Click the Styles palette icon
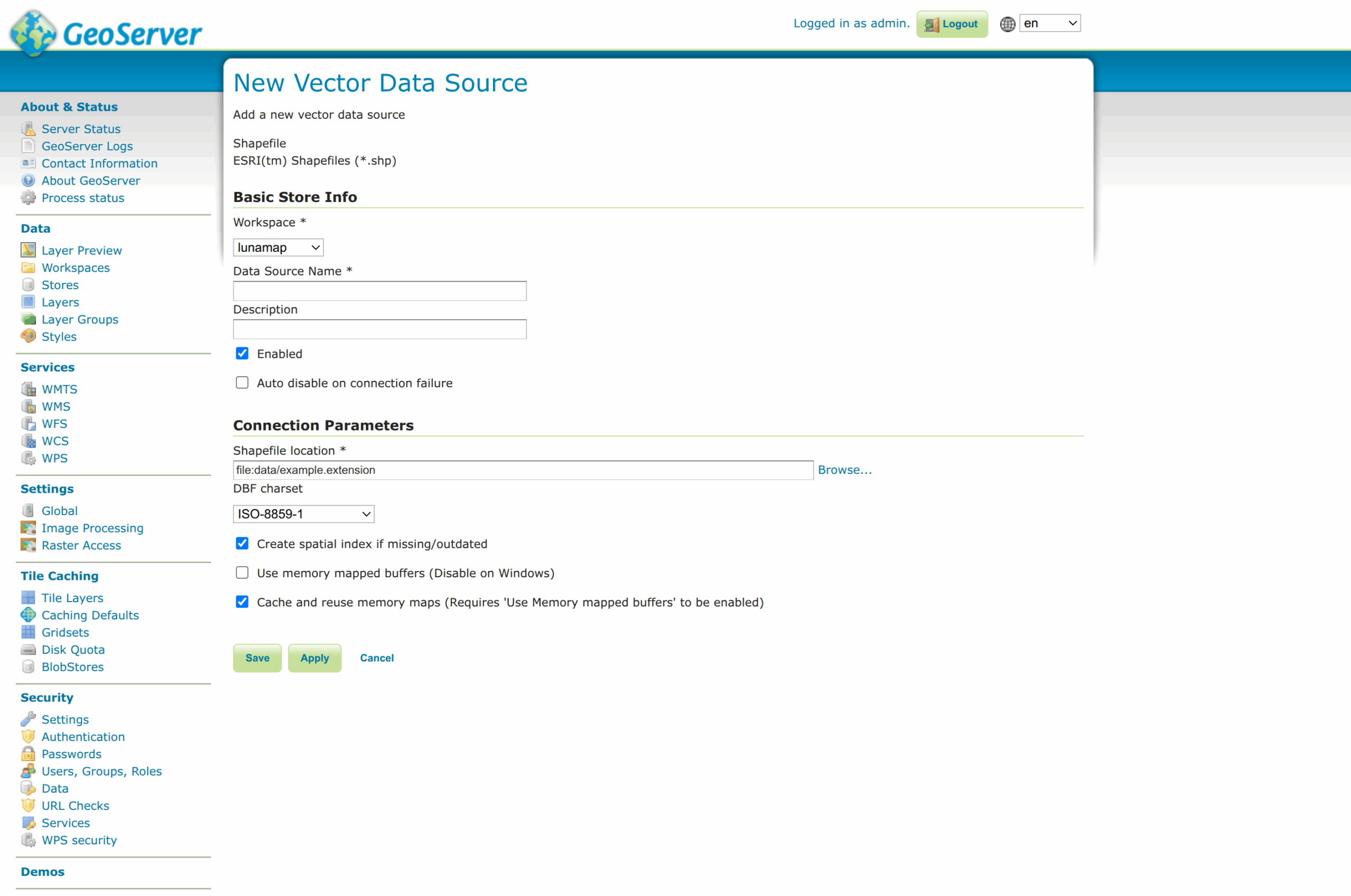The width and height of the screenshot is (1351, 896). [x=28, y=336]
